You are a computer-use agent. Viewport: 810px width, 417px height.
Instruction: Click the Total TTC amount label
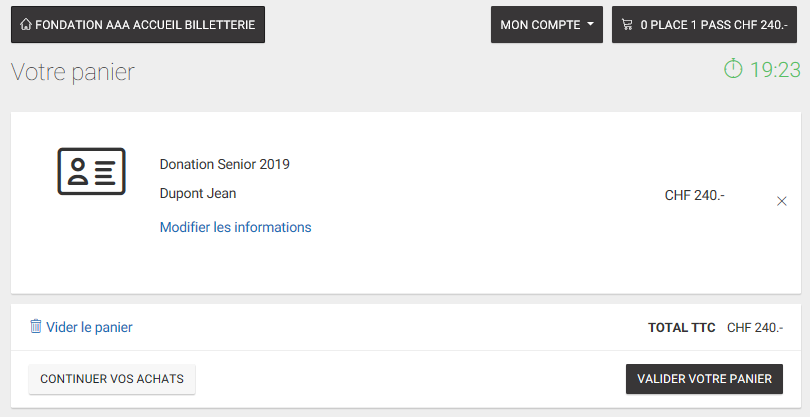(x=681, y=328)
